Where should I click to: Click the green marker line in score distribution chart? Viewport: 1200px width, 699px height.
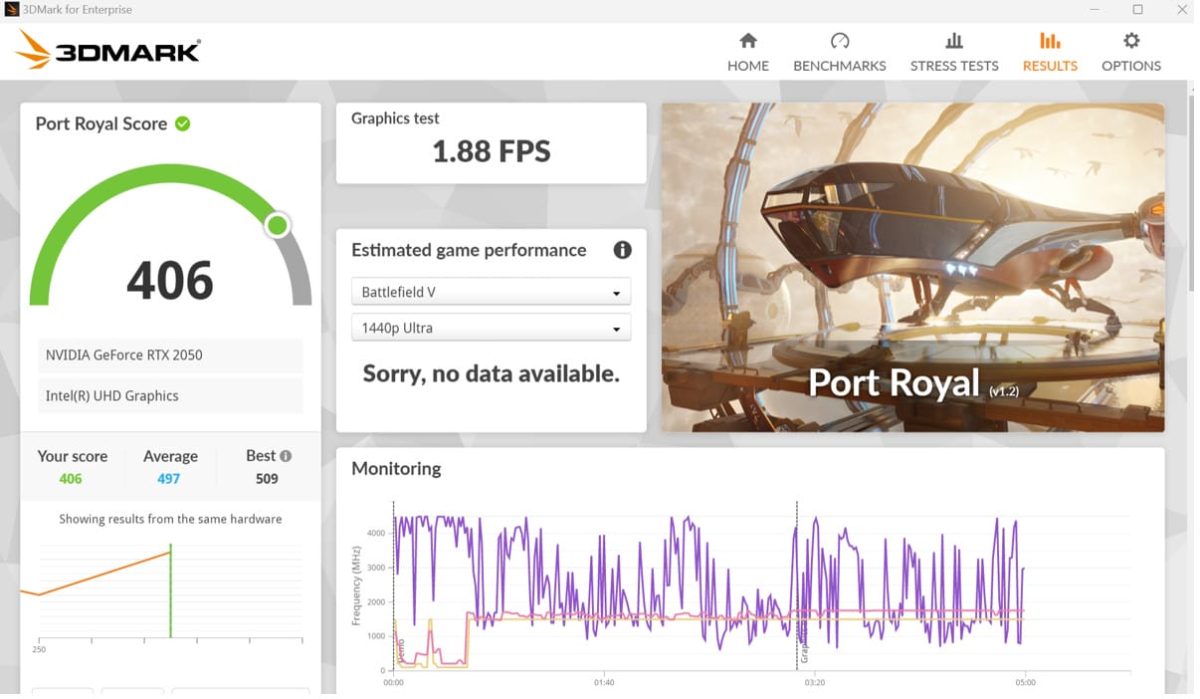[170, 590]
